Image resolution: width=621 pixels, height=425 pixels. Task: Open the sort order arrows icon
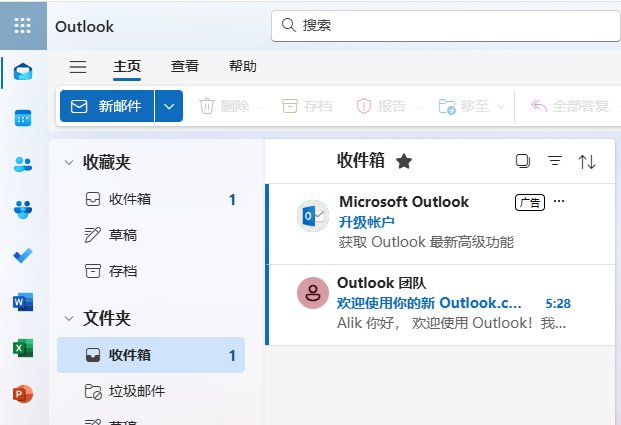587,162
